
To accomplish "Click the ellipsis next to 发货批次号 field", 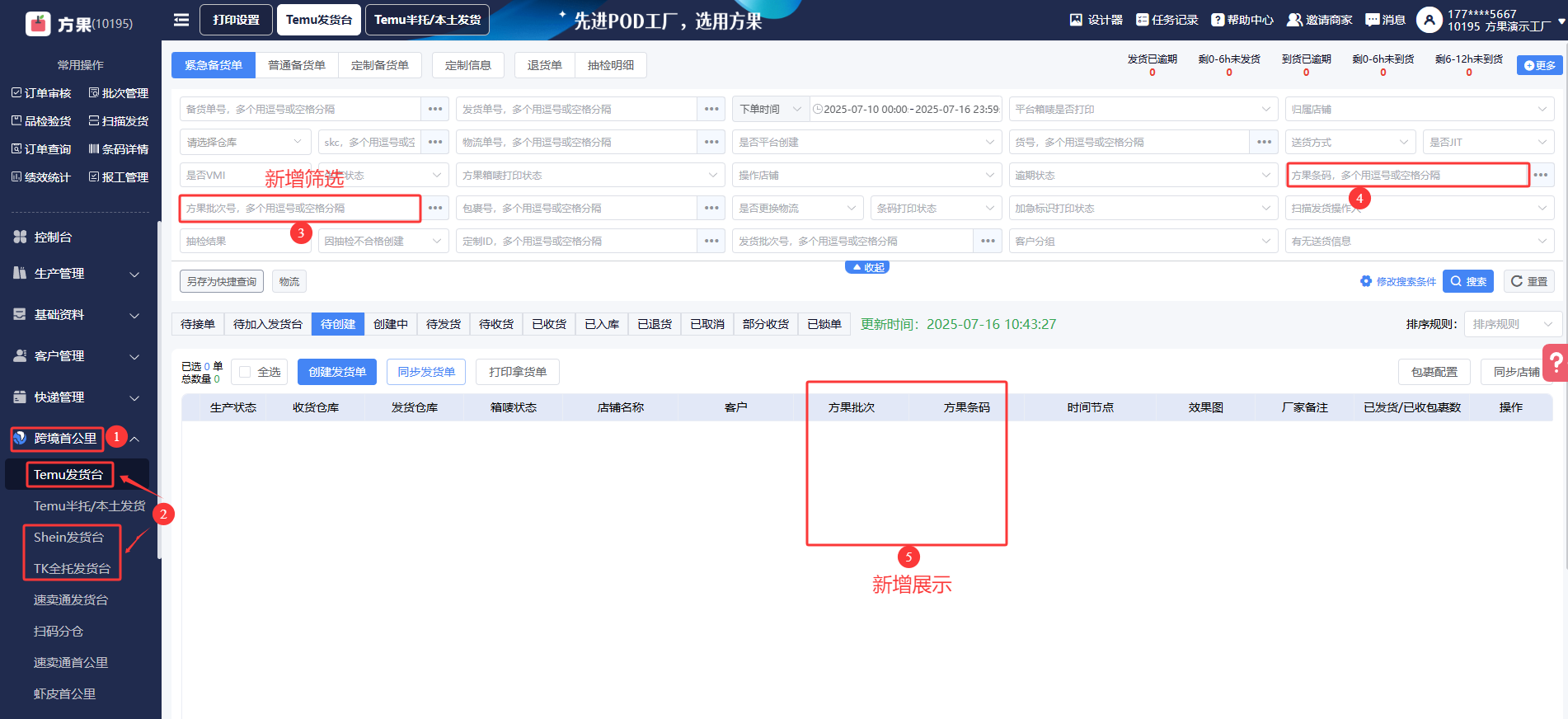I will 988,241.
